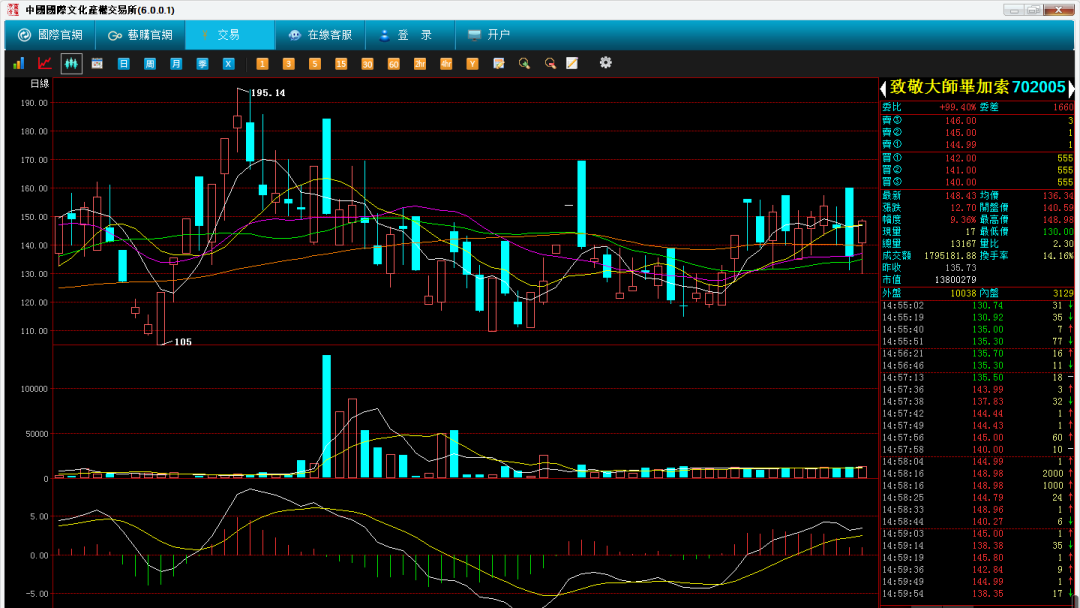The image size is (1080, 608).
Task: Select trade row at 14:57:56
Action: click(977, 438)
